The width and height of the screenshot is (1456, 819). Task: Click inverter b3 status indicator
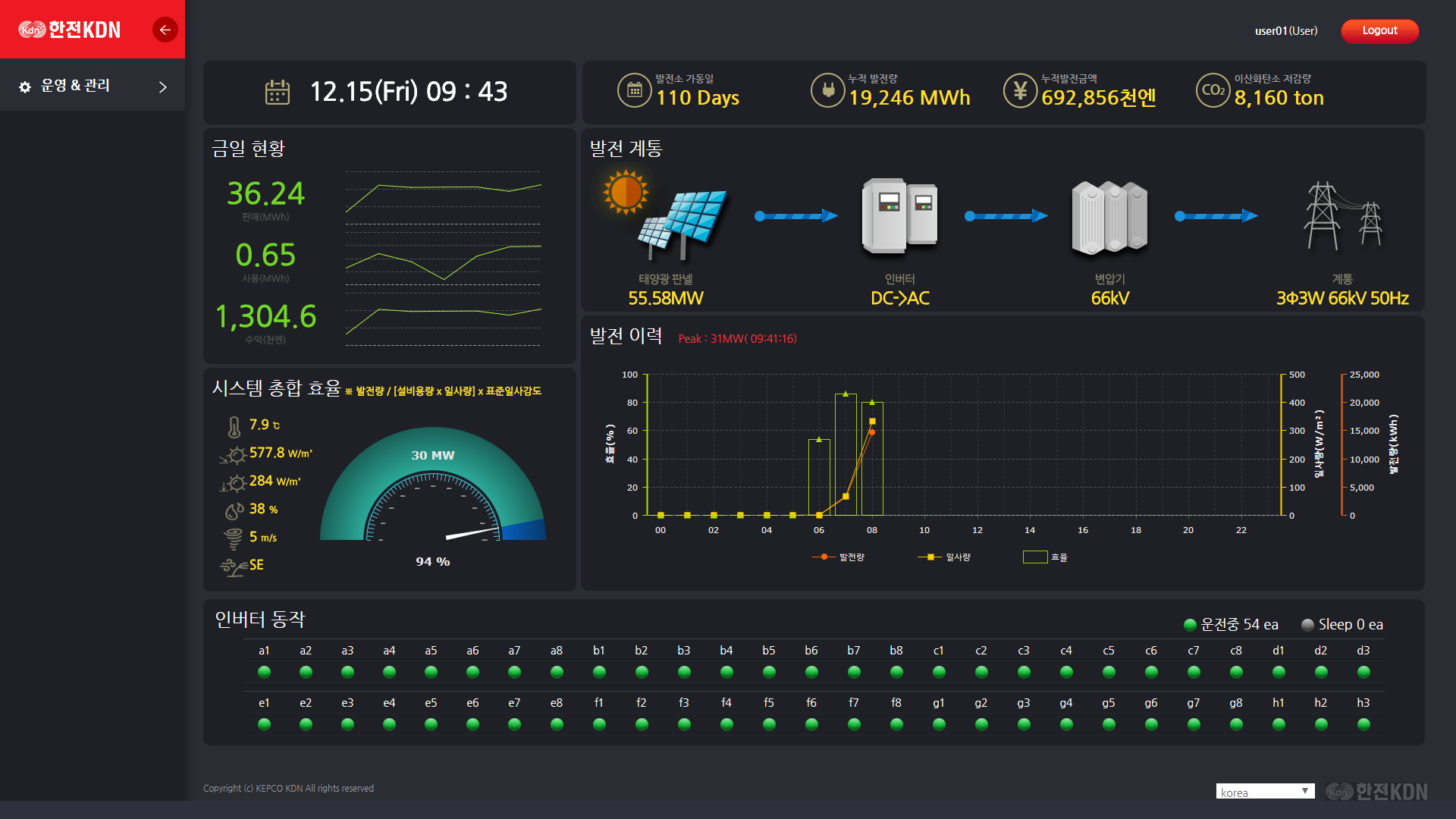click(684, 672)
